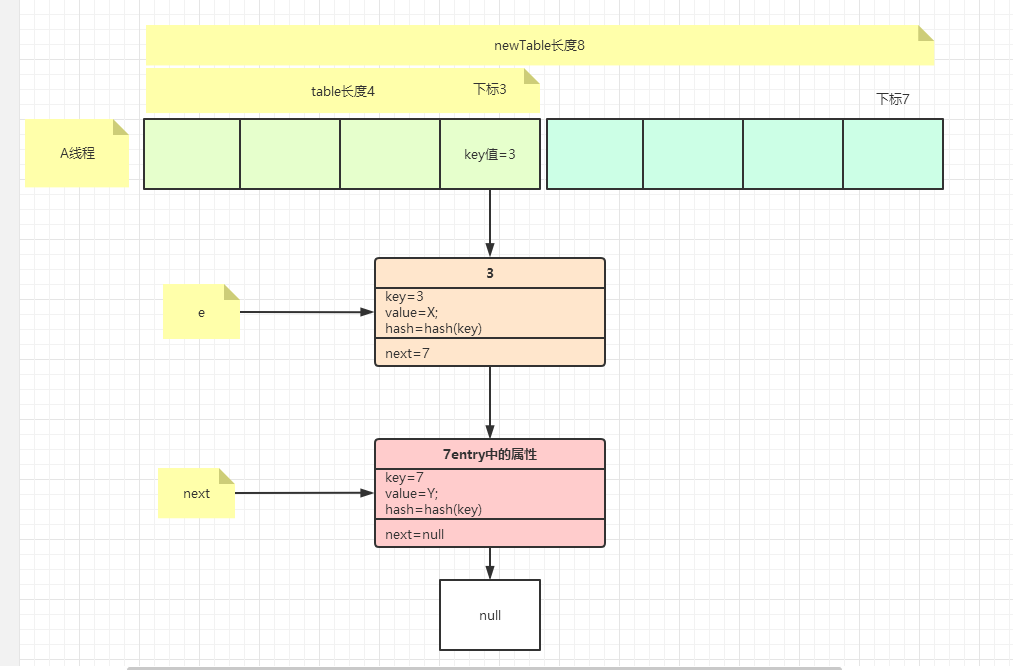Click the fold corner of the e note
The height and width of the screenshot is (670, 1013).
click(231, 290)
